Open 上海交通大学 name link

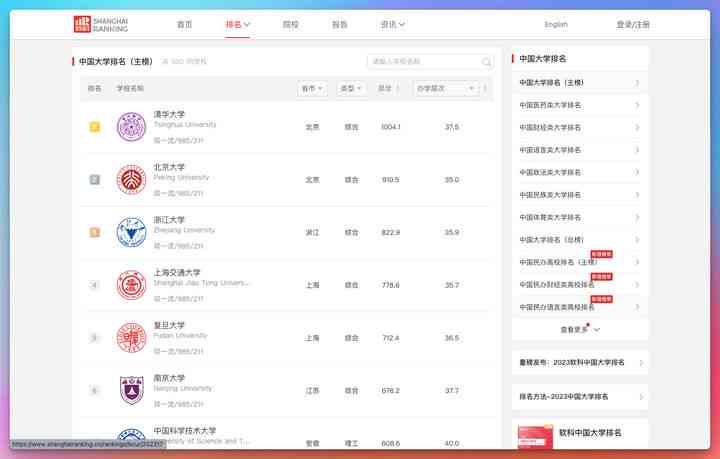[x=177, y=273]
